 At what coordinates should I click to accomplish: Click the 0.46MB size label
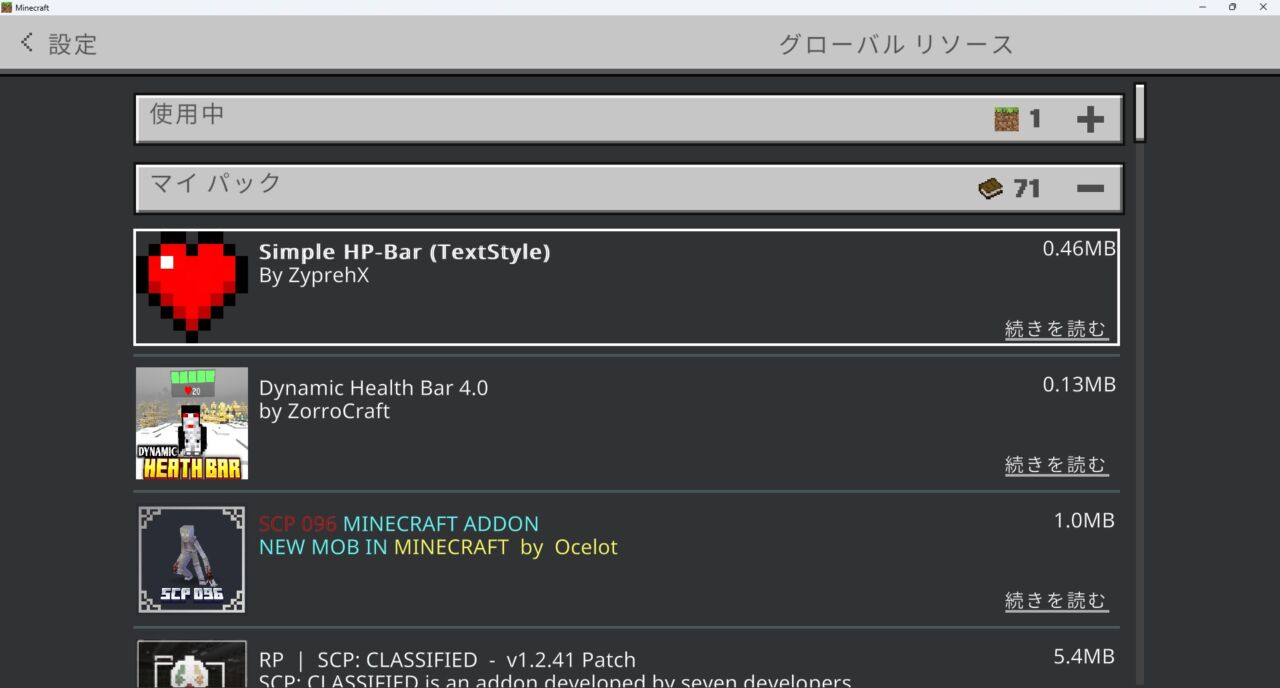click(x=1079, y=249)
